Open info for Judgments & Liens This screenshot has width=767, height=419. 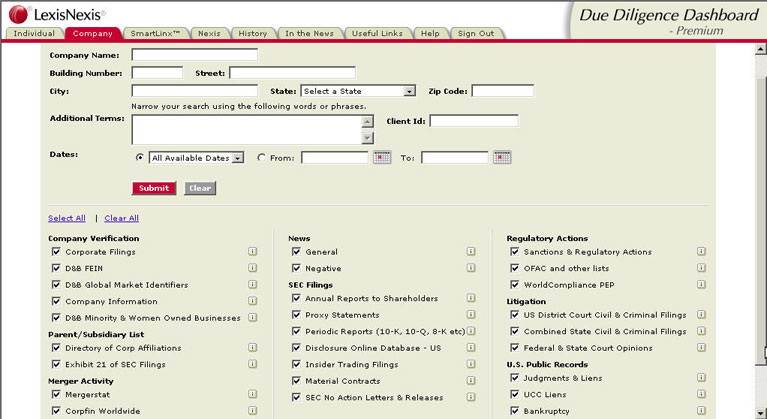click(701, 377)
